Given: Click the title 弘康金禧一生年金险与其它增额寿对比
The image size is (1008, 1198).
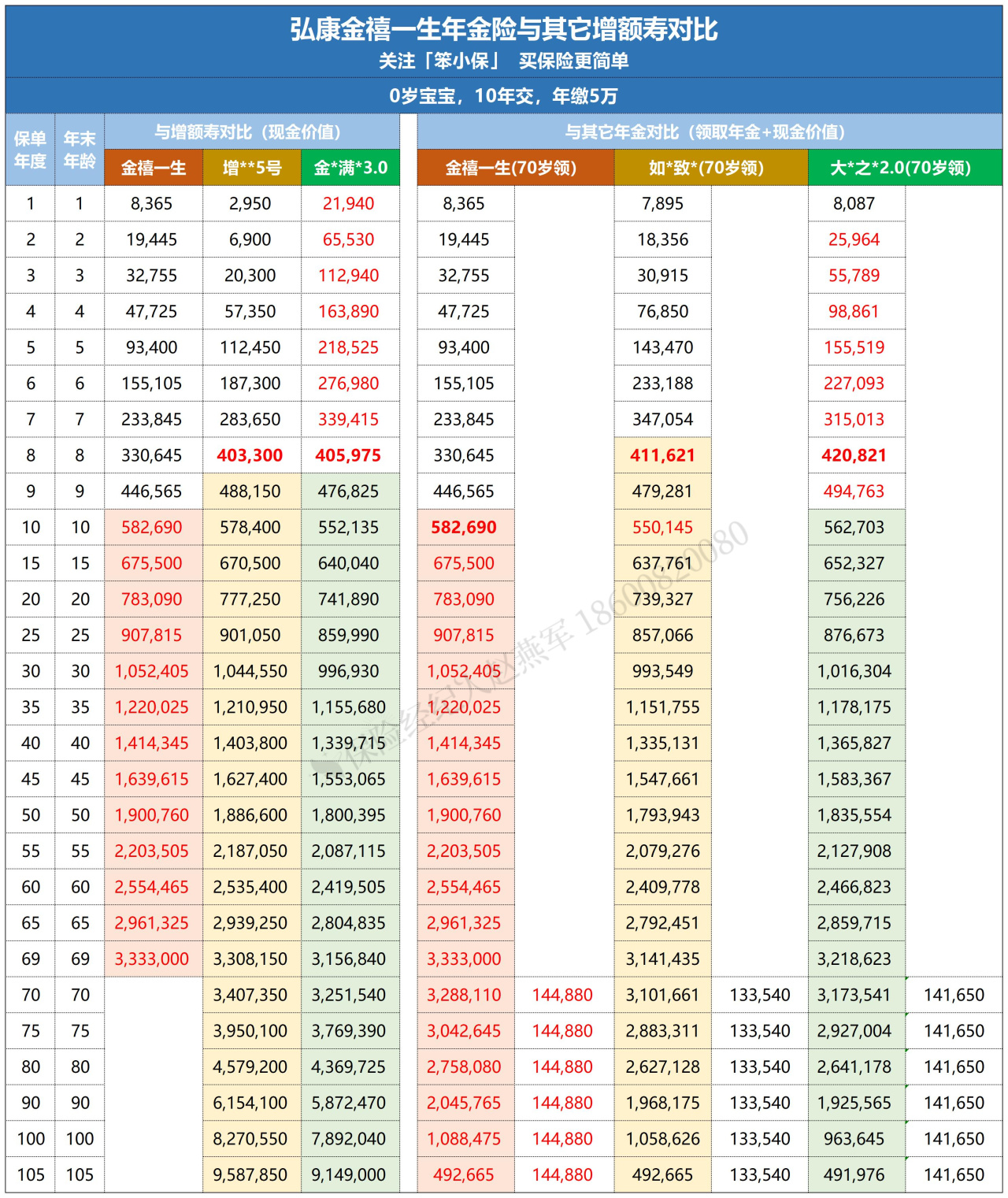Looking at the screenshot, I should point(503,30).
